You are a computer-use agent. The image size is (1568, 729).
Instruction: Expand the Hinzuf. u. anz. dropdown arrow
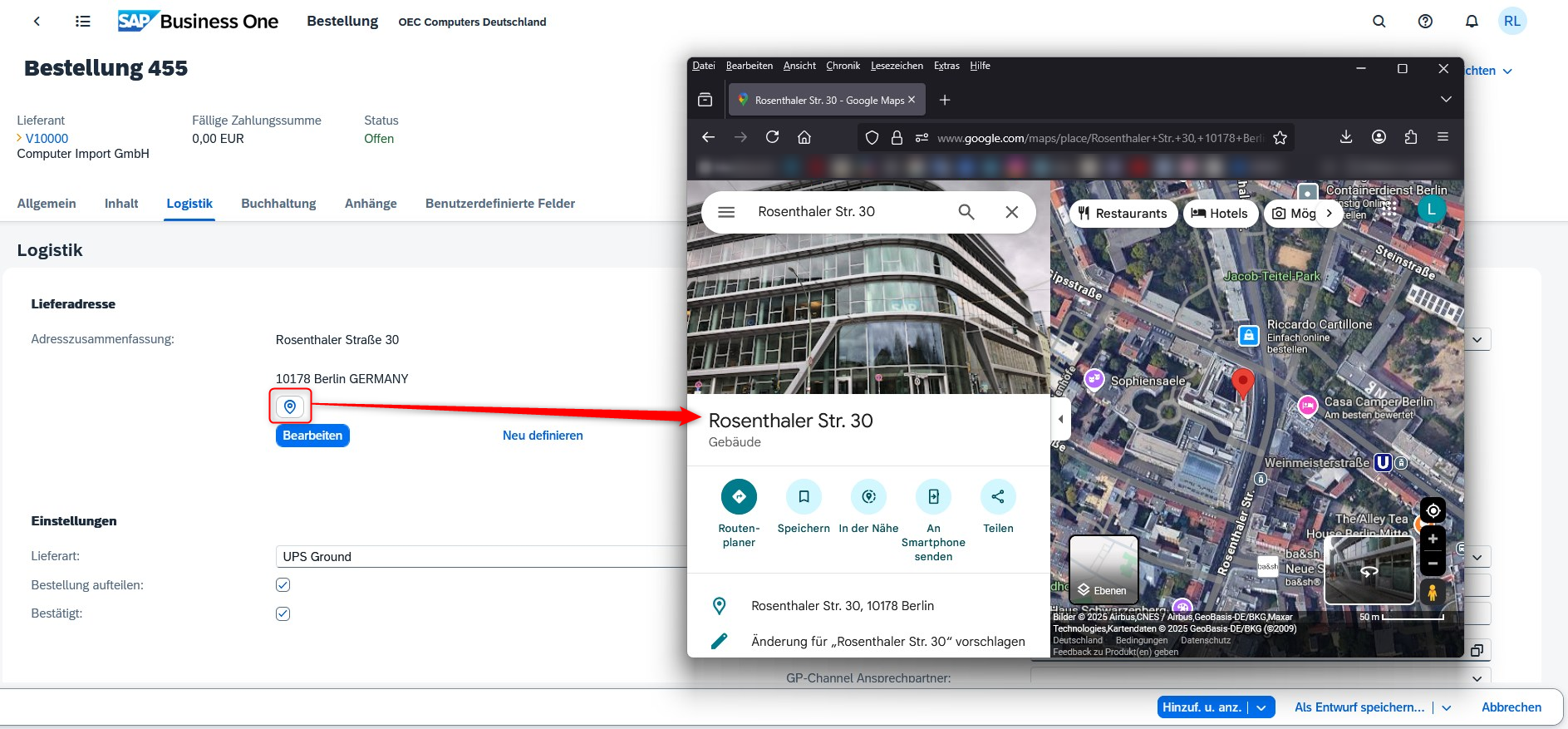[1261, 707]
